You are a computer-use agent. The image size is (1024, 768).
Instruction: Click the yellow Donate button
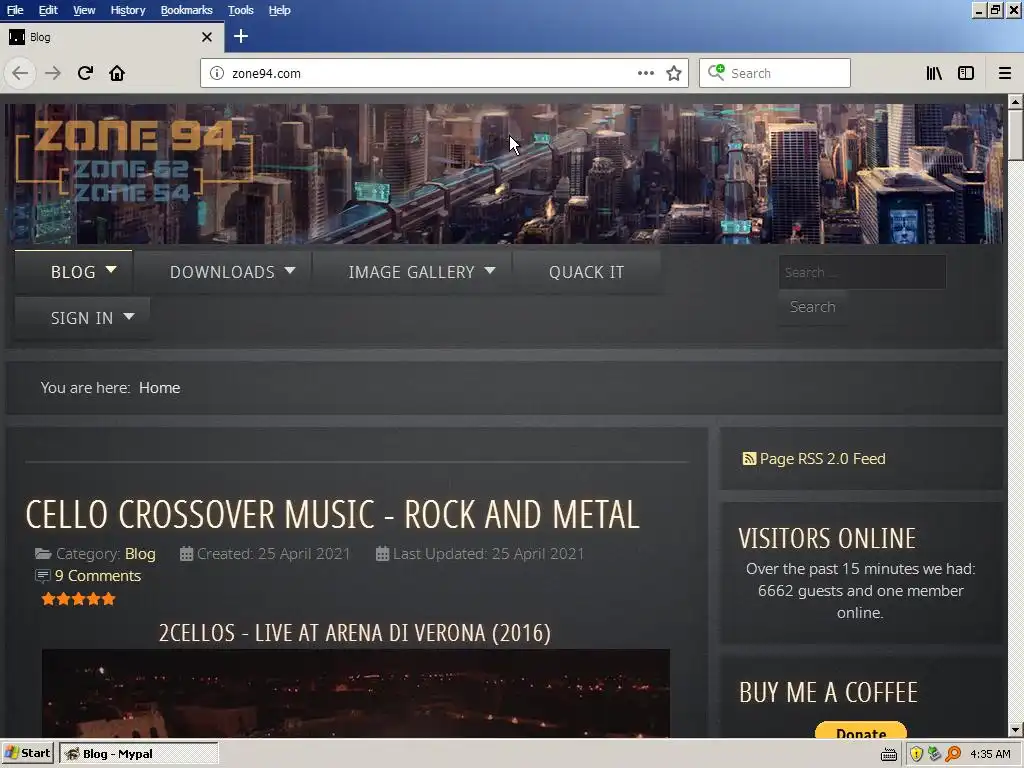(x=861, y=730)
